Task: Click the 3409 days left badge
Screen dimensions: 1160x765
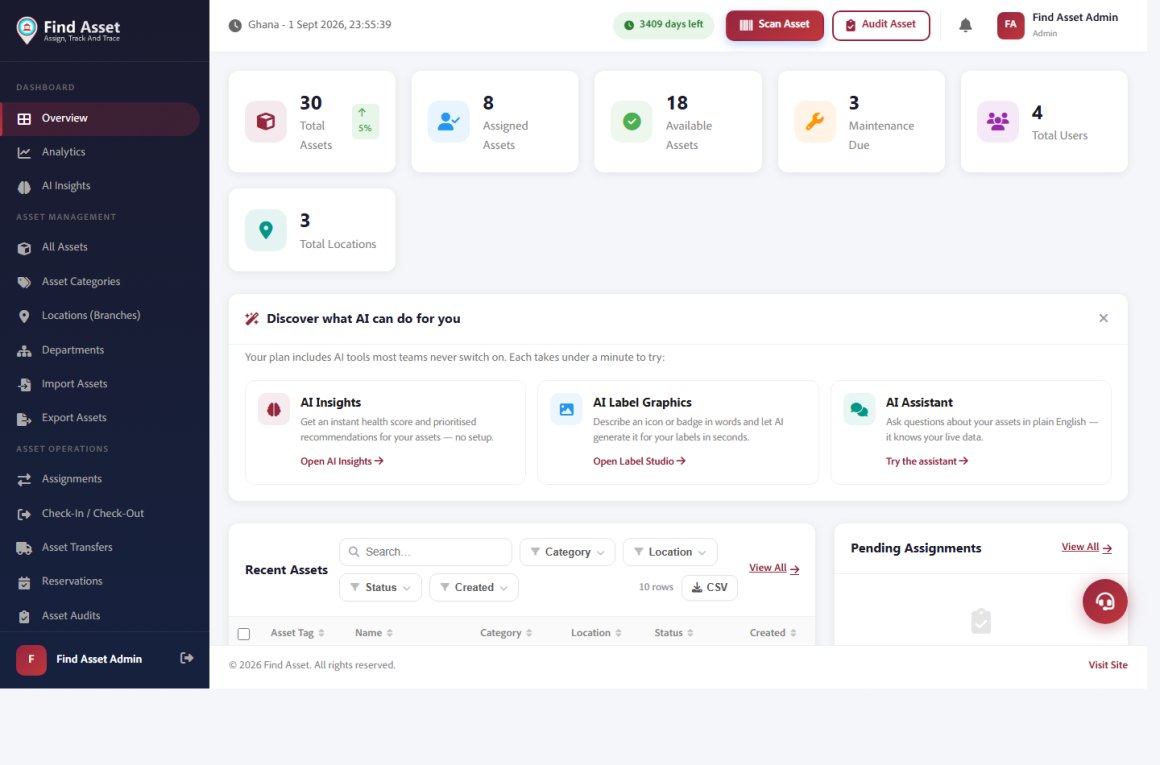Action: (664, 25)
